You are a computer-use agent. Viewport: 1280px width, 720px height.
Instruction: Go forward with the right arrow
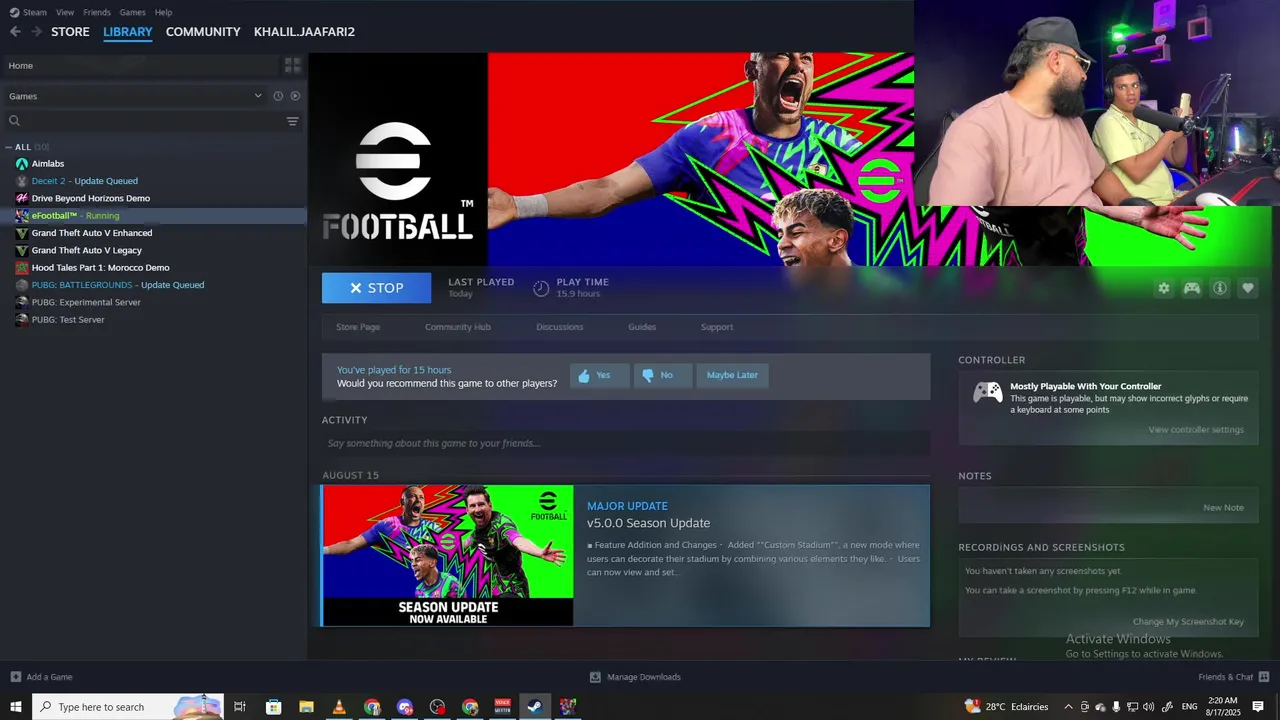point(36,32)
